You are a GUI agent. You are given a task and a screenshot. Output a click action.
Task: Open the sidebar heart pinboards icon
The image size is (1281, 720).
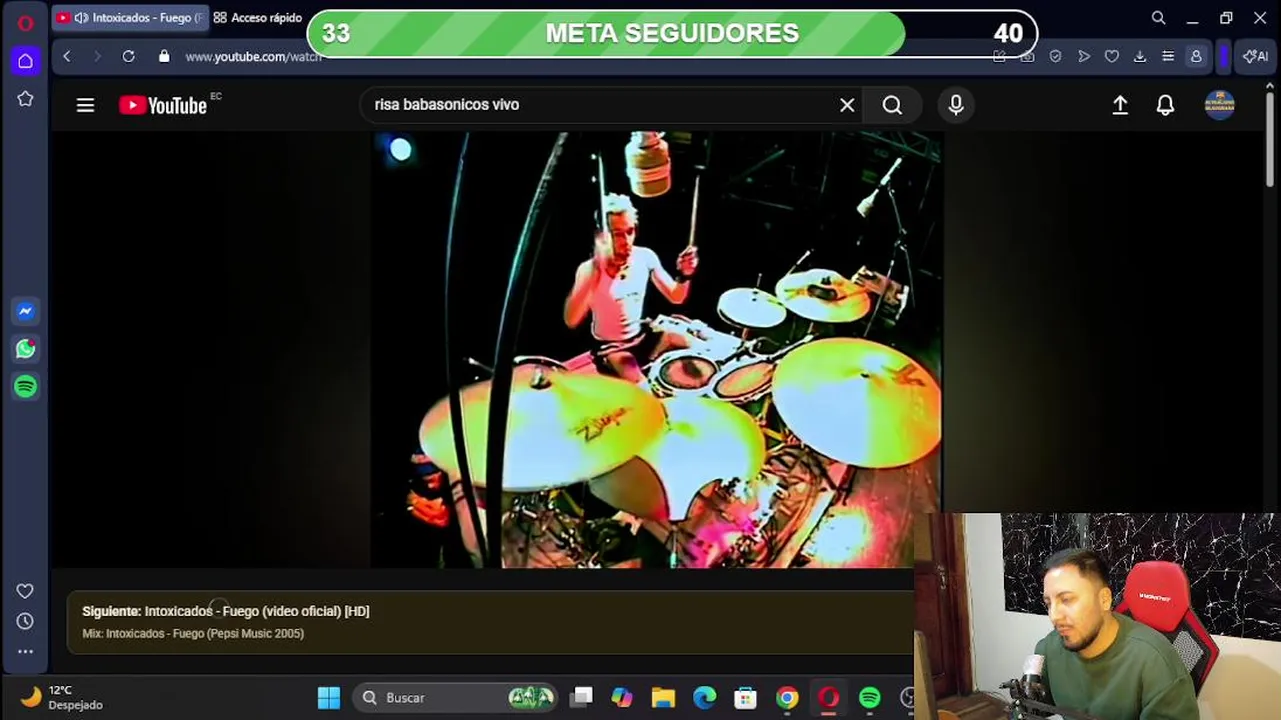25,591
